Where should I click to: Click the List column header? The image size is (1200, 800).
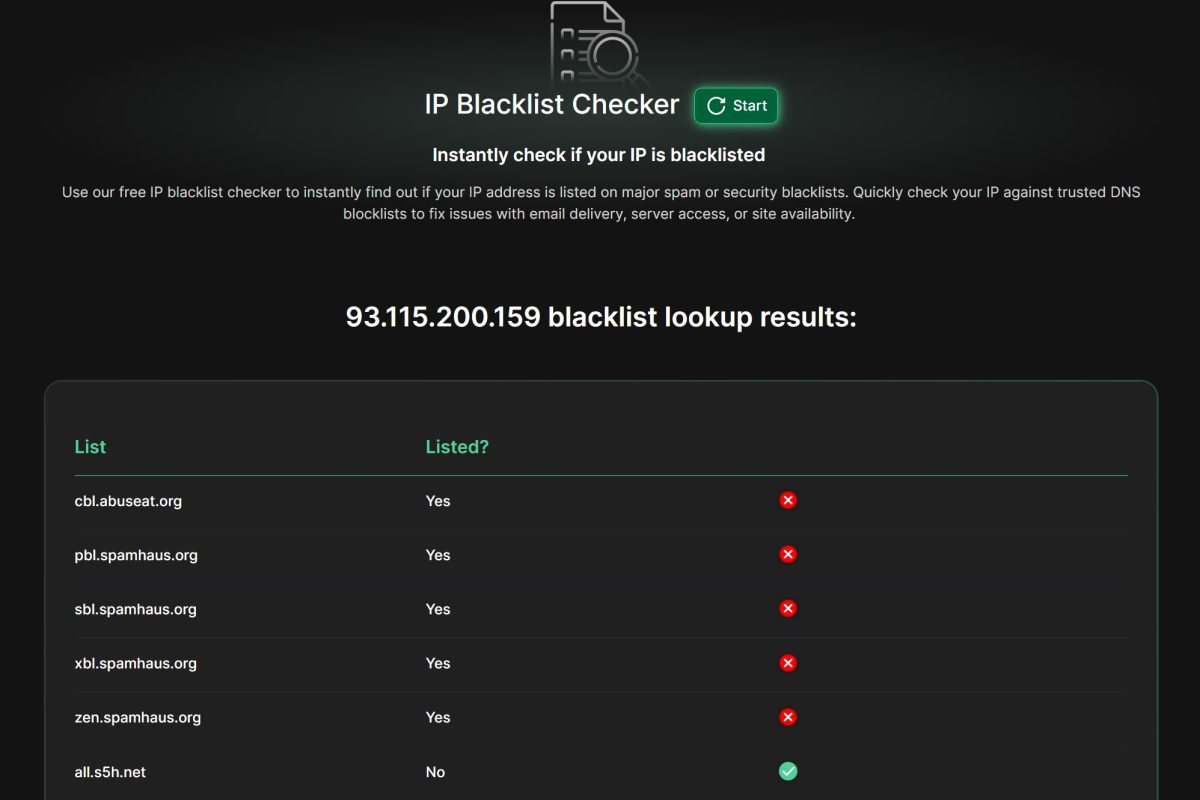point(90,447)
